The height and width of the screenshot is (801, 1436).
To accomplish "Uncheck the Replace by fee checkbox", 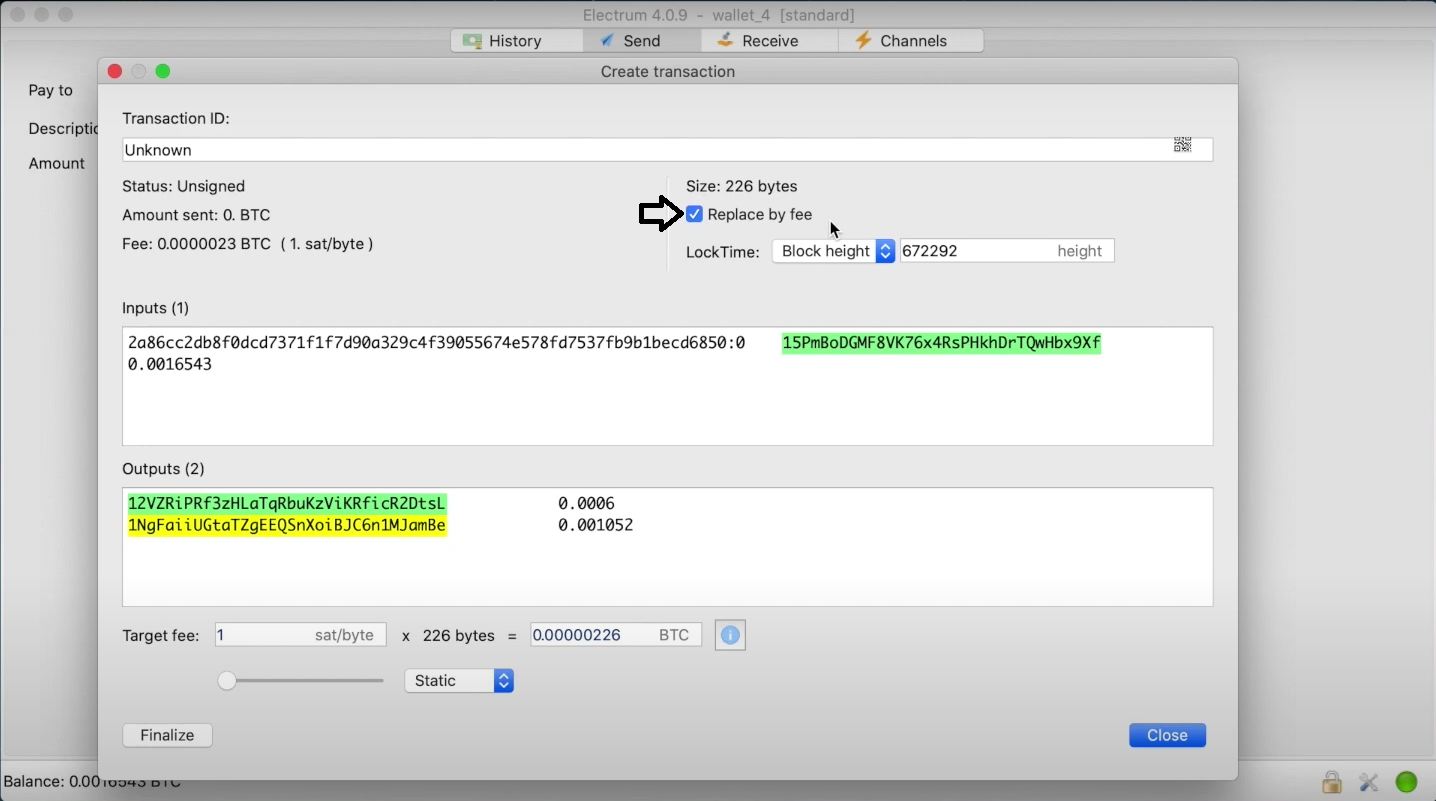I will pyautogui.click(x=695, y=214).
